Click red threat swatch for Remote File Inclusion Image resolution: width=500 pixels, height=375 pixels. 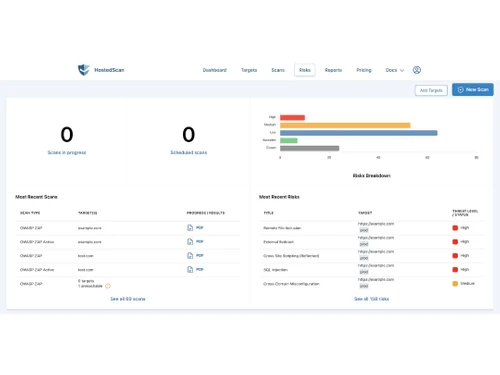(x=455, y=228)
